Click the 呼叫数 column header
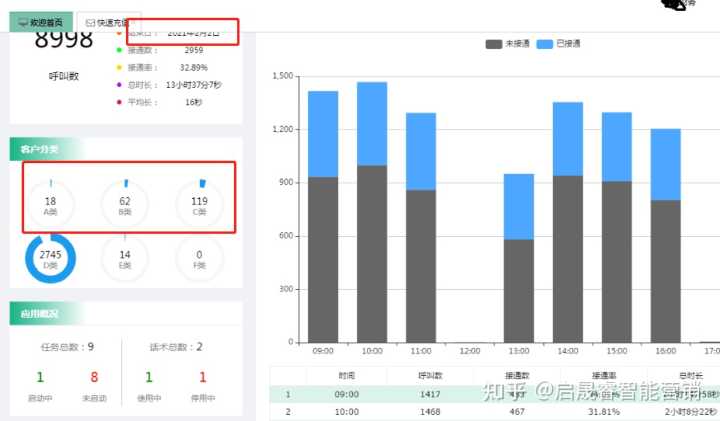Viewport: 720px width, 421px height. pos(431,374)
